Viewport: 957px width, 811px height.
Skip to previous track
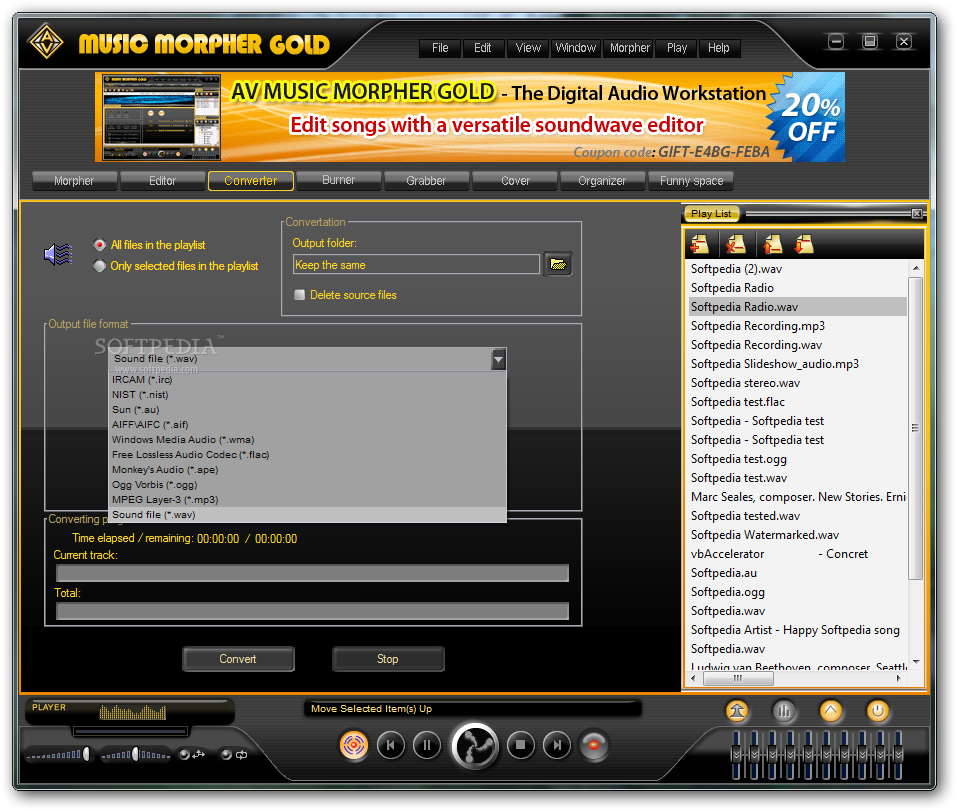(x=391, y=745)
